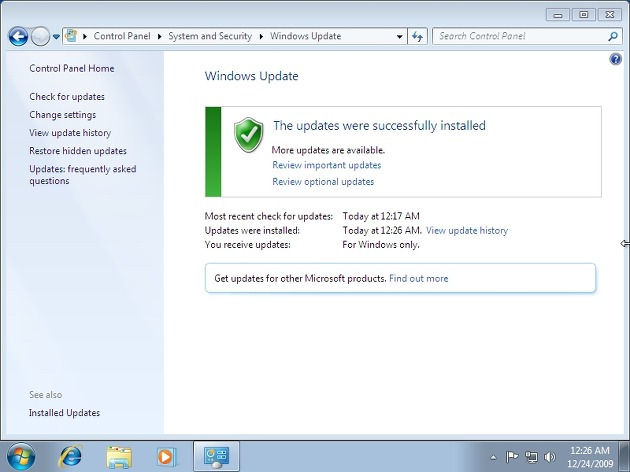630x472 pixels.
Task: Select Windows Update breadcrumb segment
Action: click(305, 36)
